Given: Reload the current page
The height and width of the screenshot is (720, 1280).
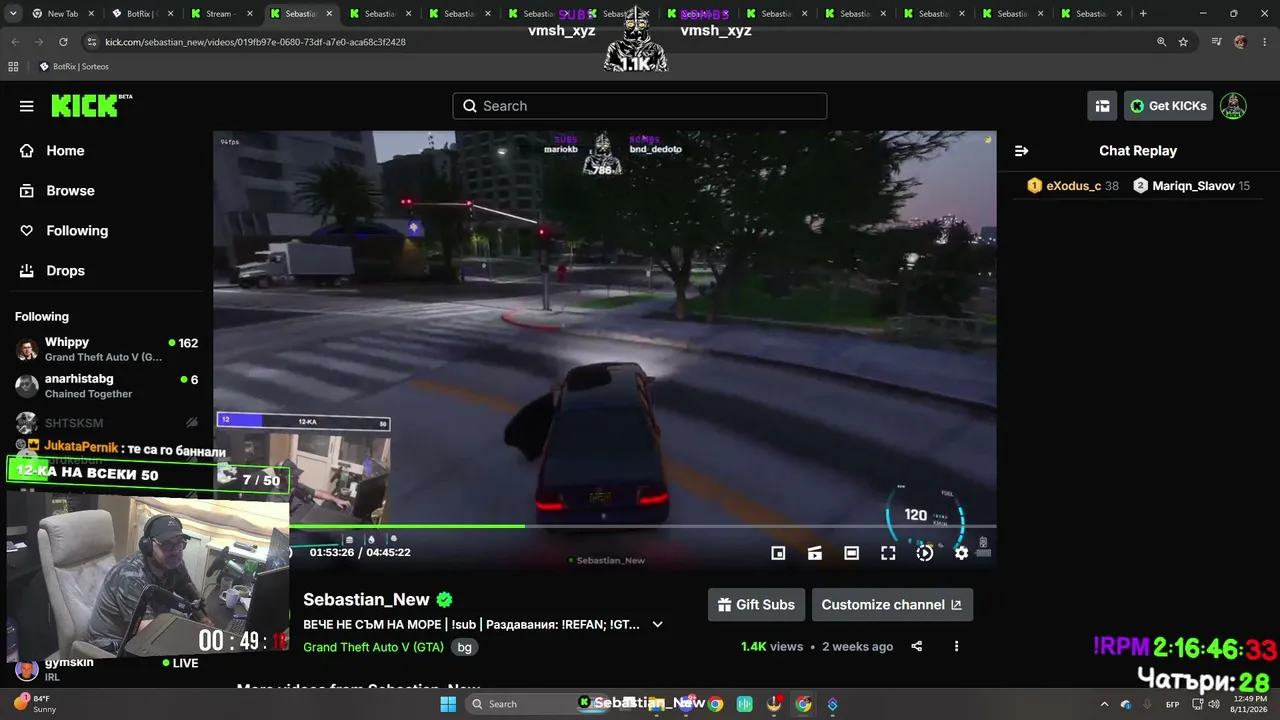Looking at the screenshot, I should [x=63, y=42].
